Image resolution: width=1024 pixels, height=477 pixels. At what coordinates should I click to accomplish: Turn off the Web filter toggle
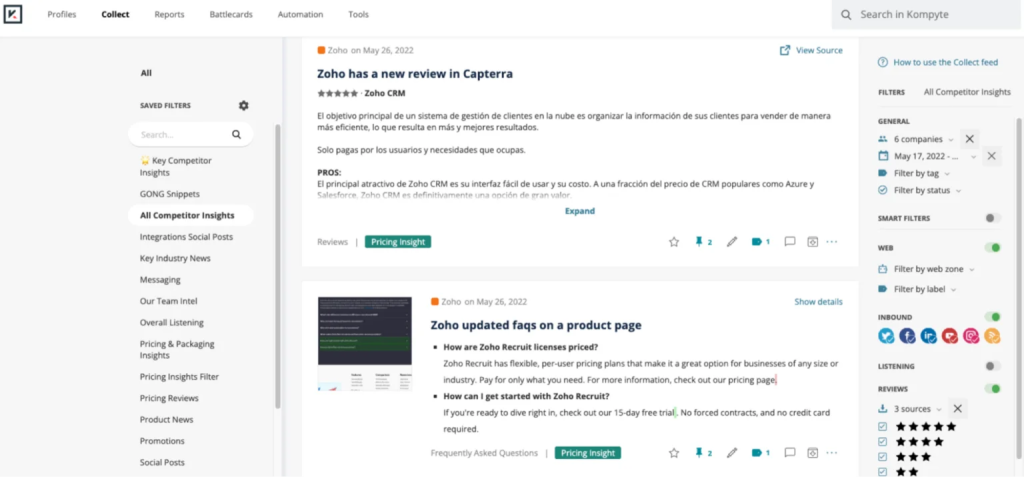[x=992, y=247]
